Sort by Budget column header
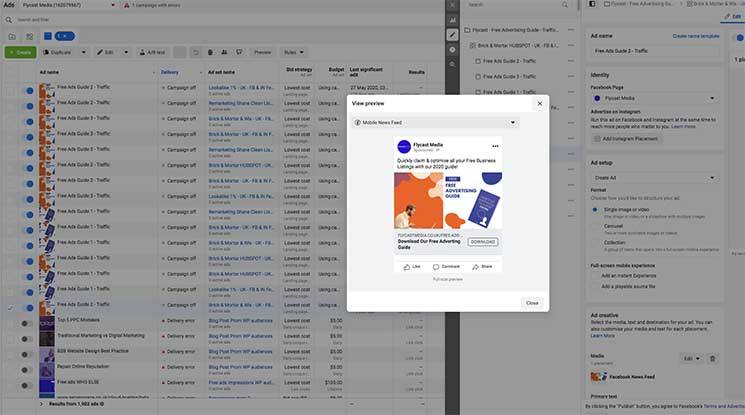The width and height of the screenshot is (745, 415). click(x=336, y=69)
